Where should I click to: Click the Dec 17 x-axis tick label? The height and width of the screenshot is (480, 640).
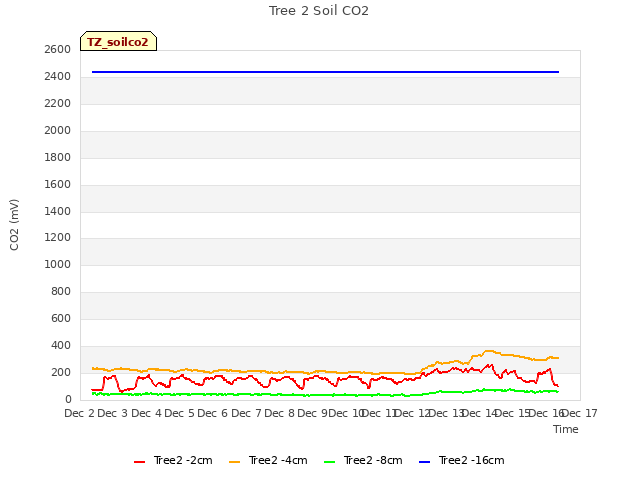(580, 413)
